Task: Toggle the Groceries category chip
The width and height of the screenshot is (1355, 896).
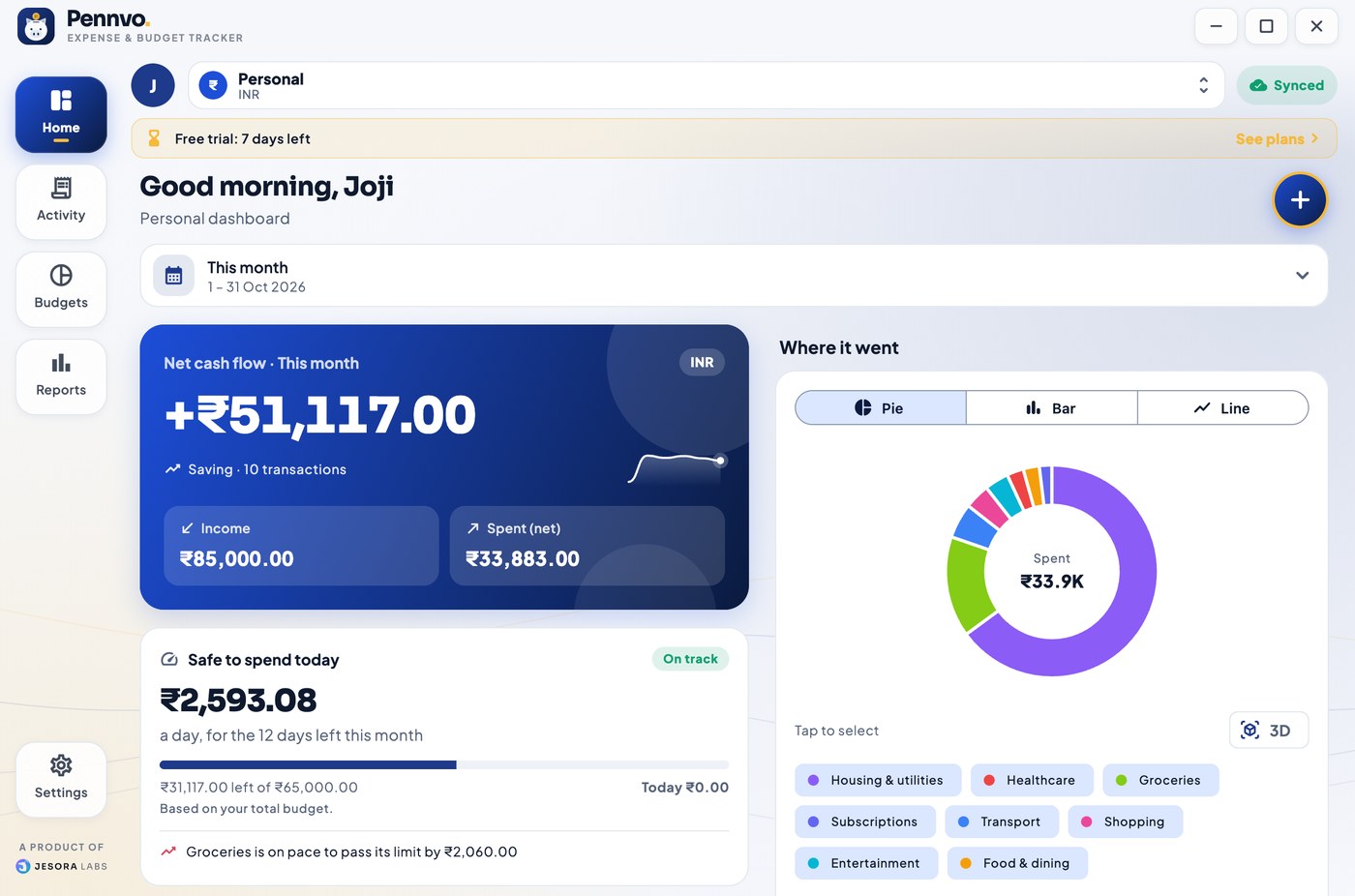Action: point(1160,780)
